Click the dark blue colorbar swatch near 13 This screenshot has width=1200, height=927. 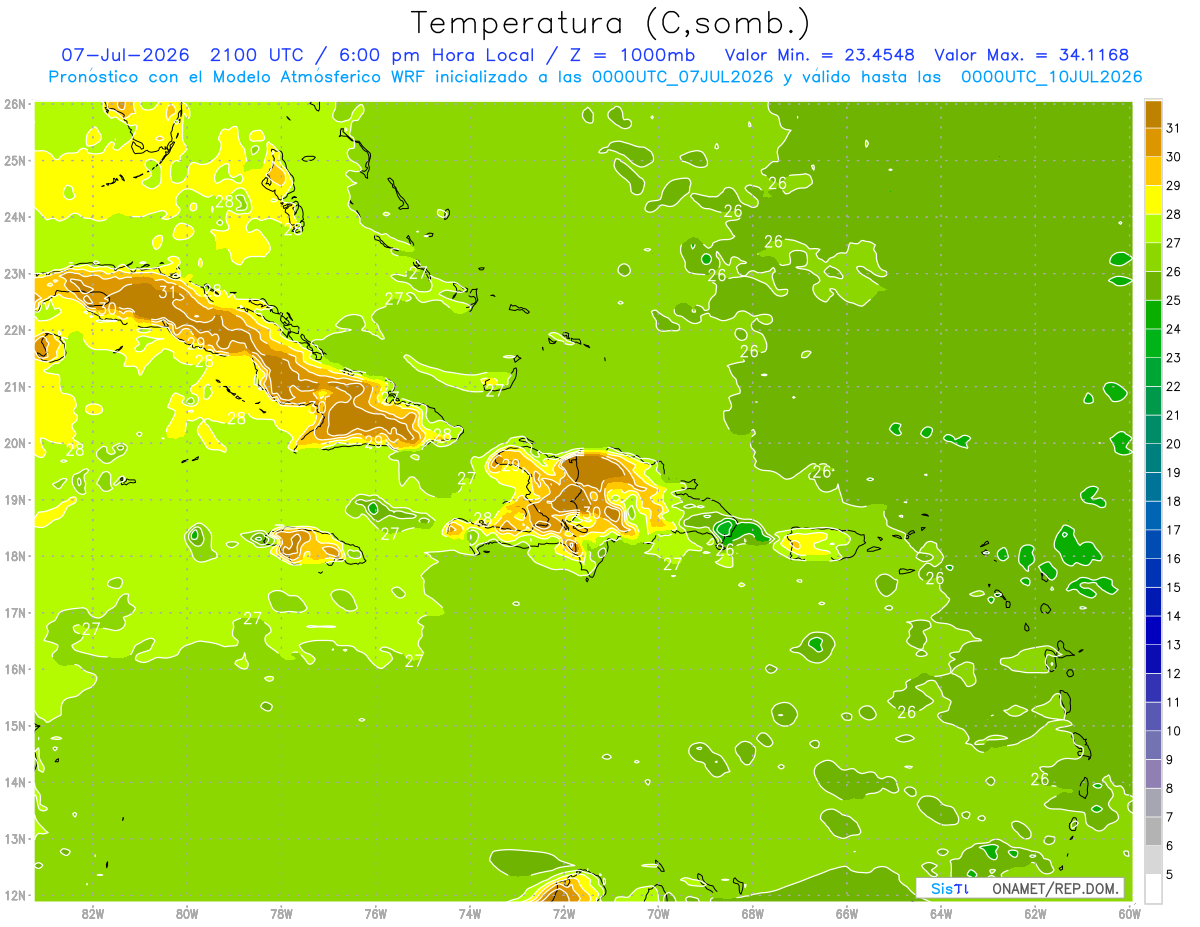[1153, 631]
